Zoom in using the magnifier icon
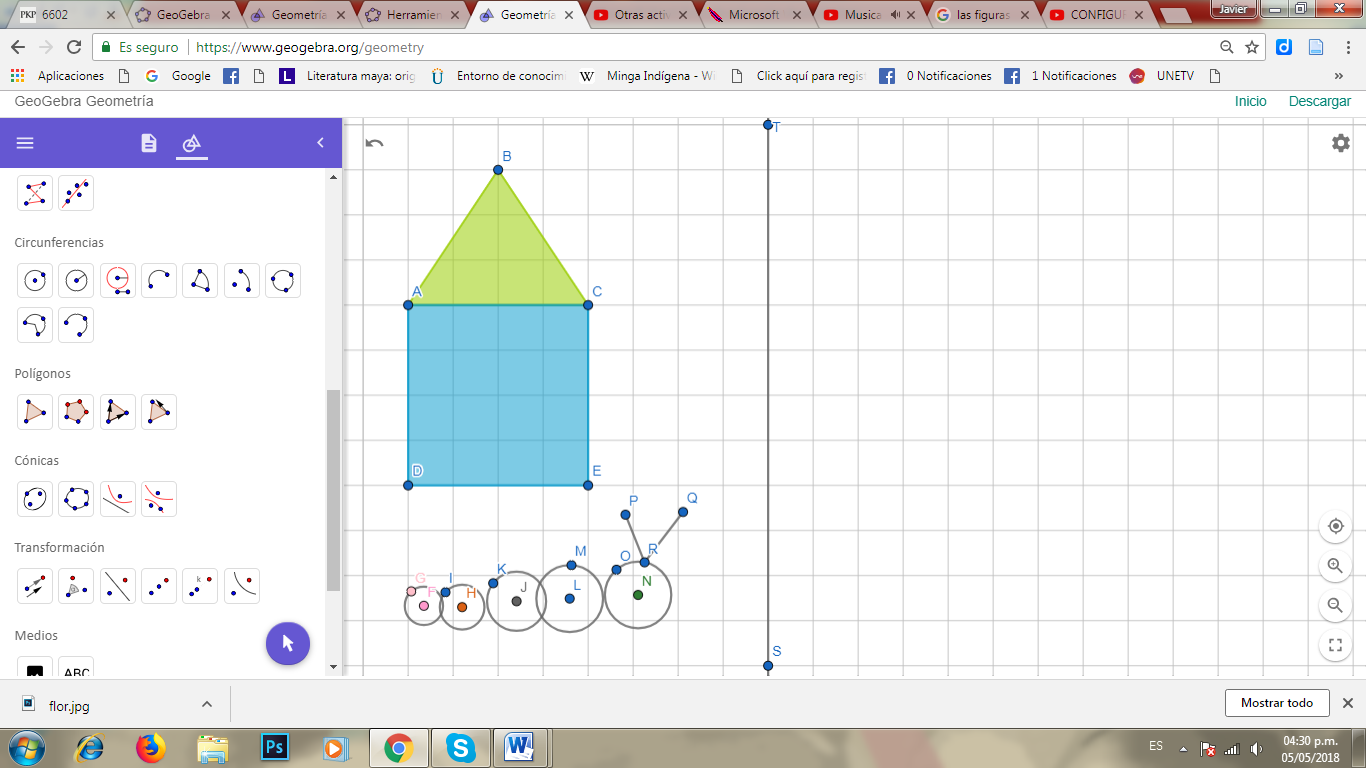1366x768 pixels. pos(1335,565)
